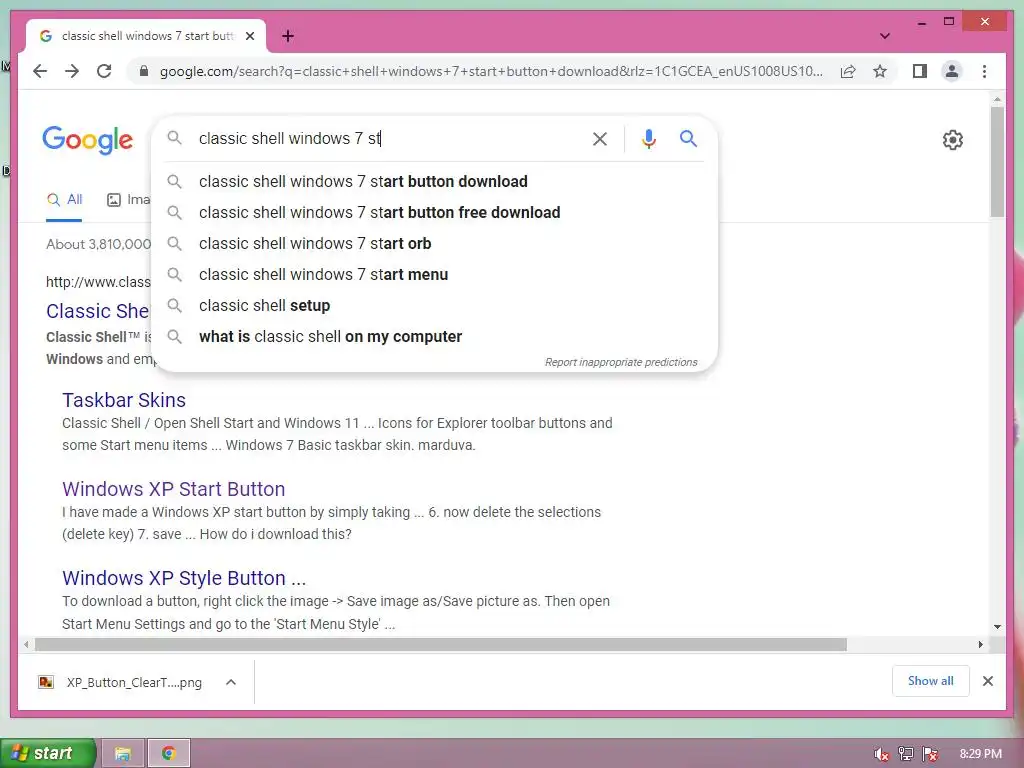Choose suggestion 'start orb'

point(434,244)
